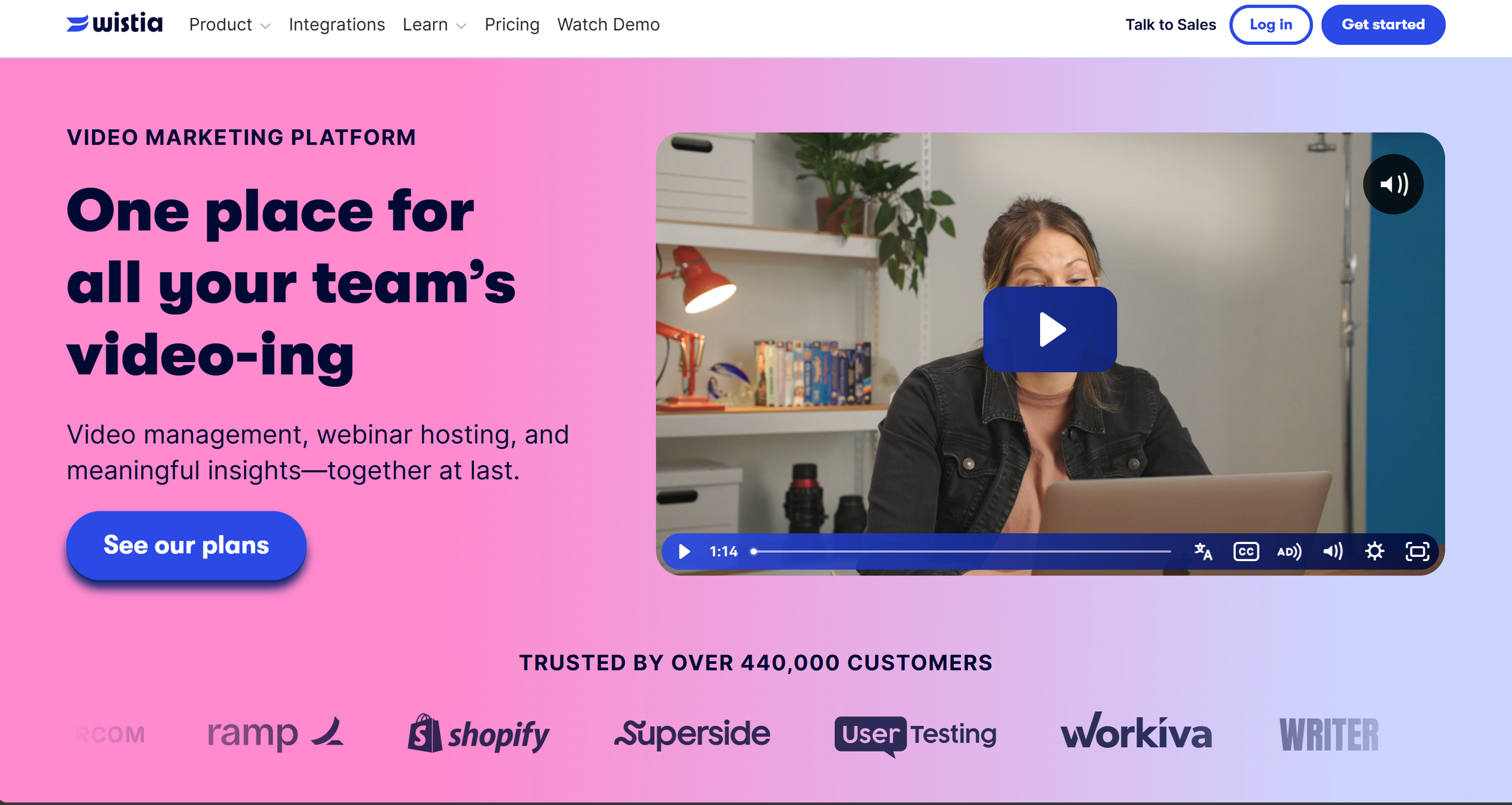Click the video progress bar to seek
The height and width of the screenshot is (805, 1512).
962,551
